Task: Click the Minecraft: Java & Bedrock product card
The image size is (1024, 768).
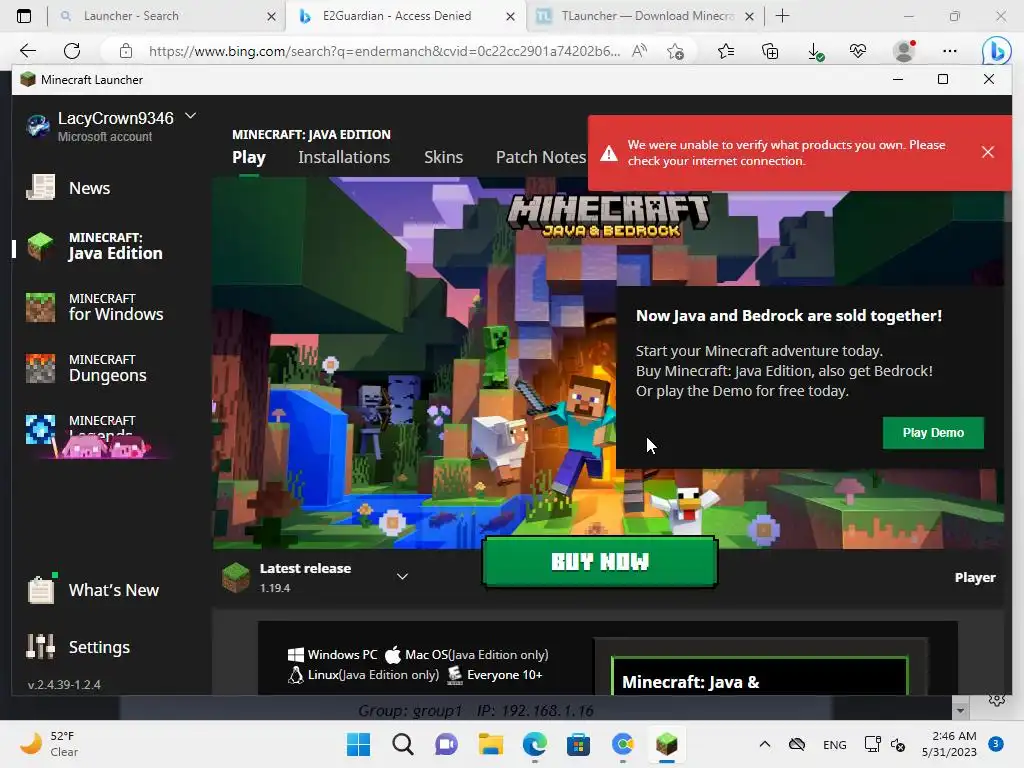Action: click(759, 676)
